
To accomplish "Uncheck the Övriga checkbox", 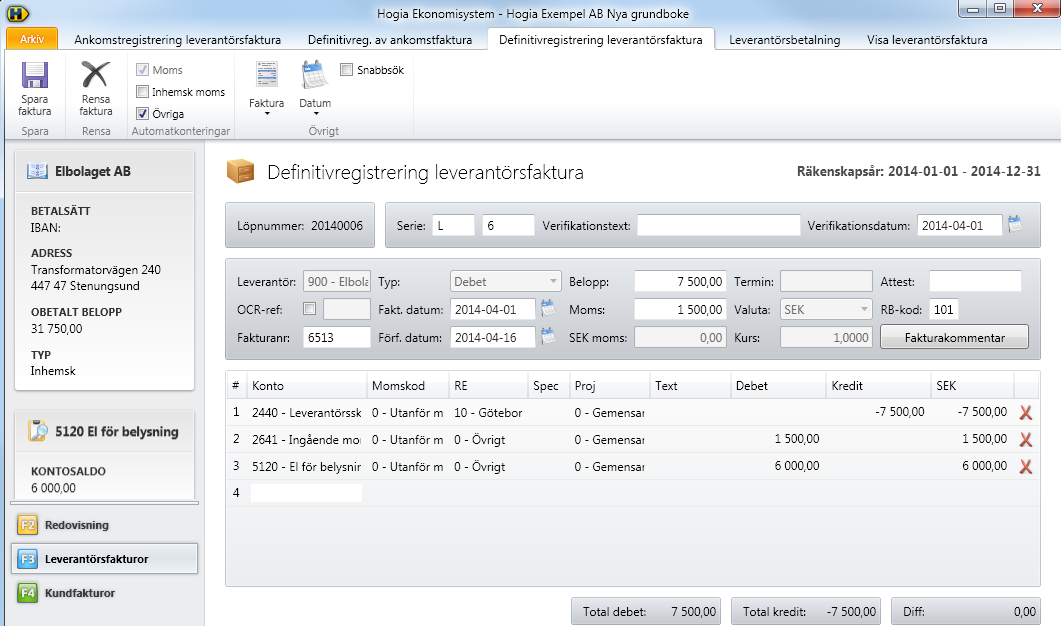I will [142, 114].
